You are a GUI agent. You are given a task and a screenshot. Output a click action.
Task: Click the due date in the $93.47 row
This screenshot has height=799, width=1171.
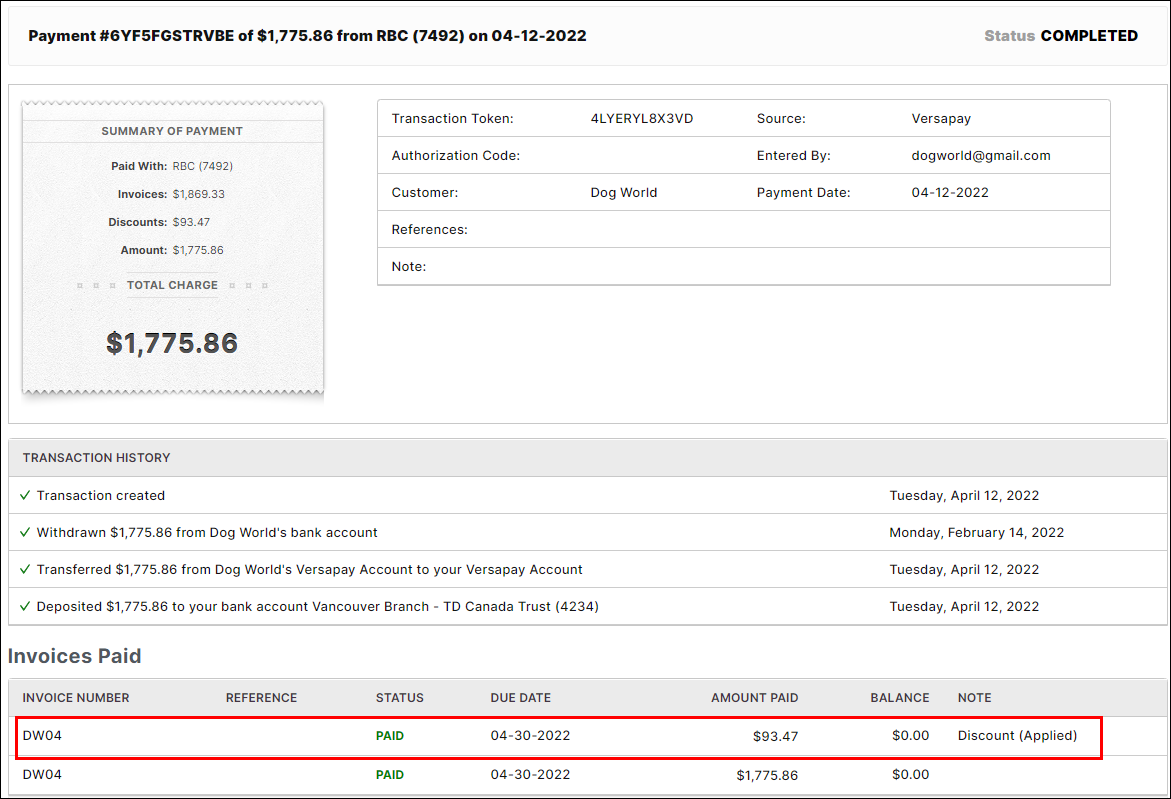[x=530, y=736]
